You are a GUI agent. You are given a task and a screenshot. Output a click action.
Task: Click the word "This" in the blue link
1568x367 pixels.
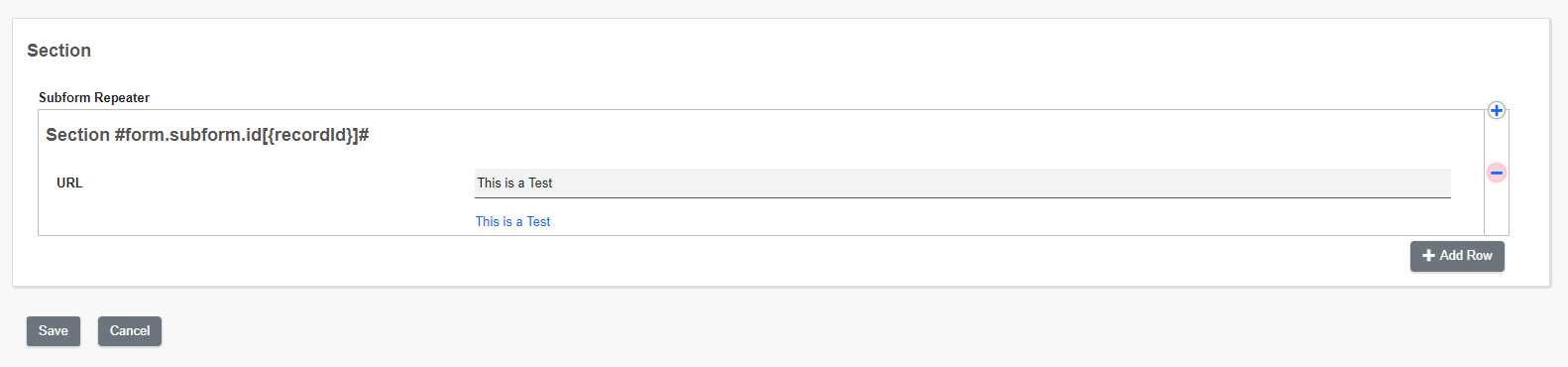487,222
